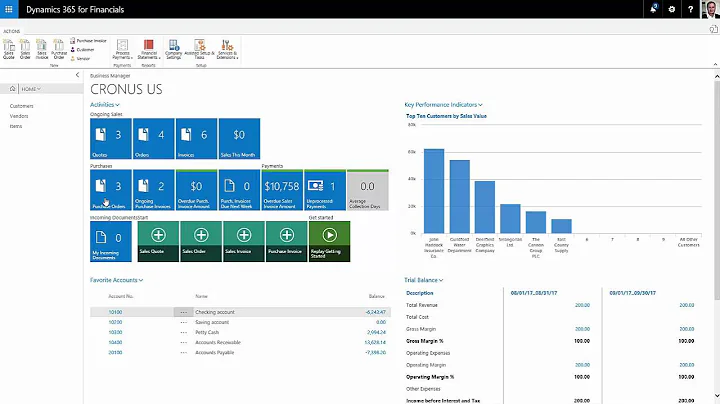Screen dimensions: 720x404
Task: Open account number 10200 link
Action: coord(115,322)
